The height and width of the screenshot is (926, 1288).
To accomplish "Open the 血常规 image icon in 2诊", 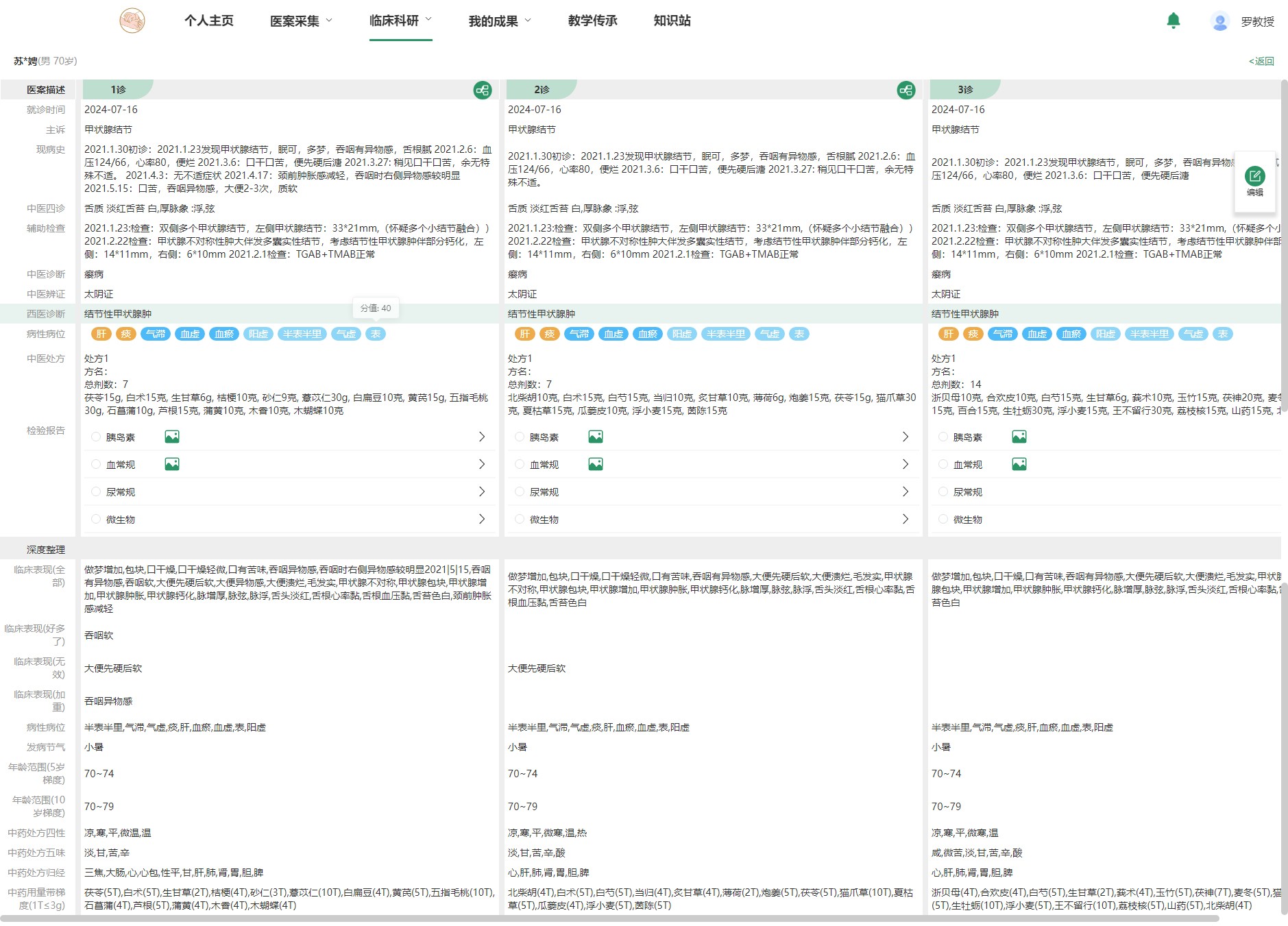I will pyautogui.click(x=596, y=464).
